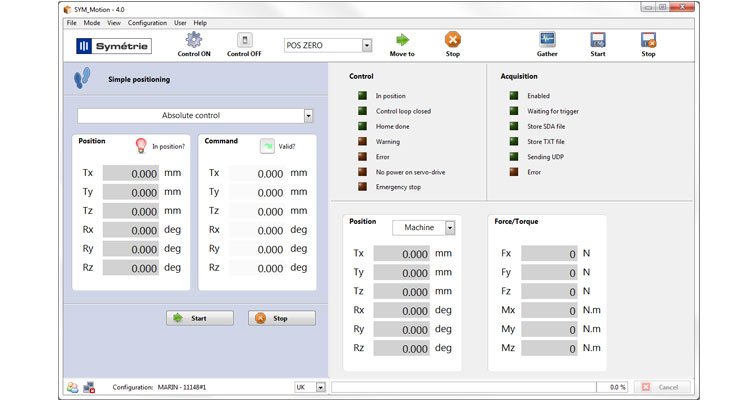Click the acquisition Enabled indicator light
This screenshot has height=400, width=750.
514,96
